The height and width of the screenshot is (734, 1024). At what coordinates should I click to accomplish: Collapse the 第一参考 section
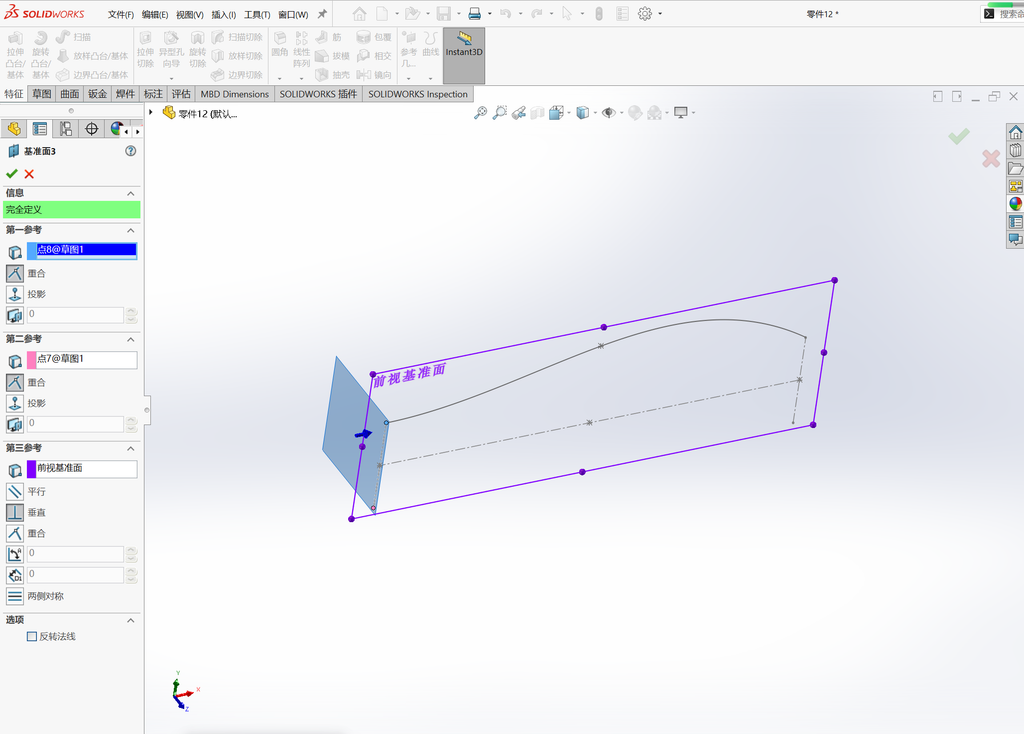131,230
